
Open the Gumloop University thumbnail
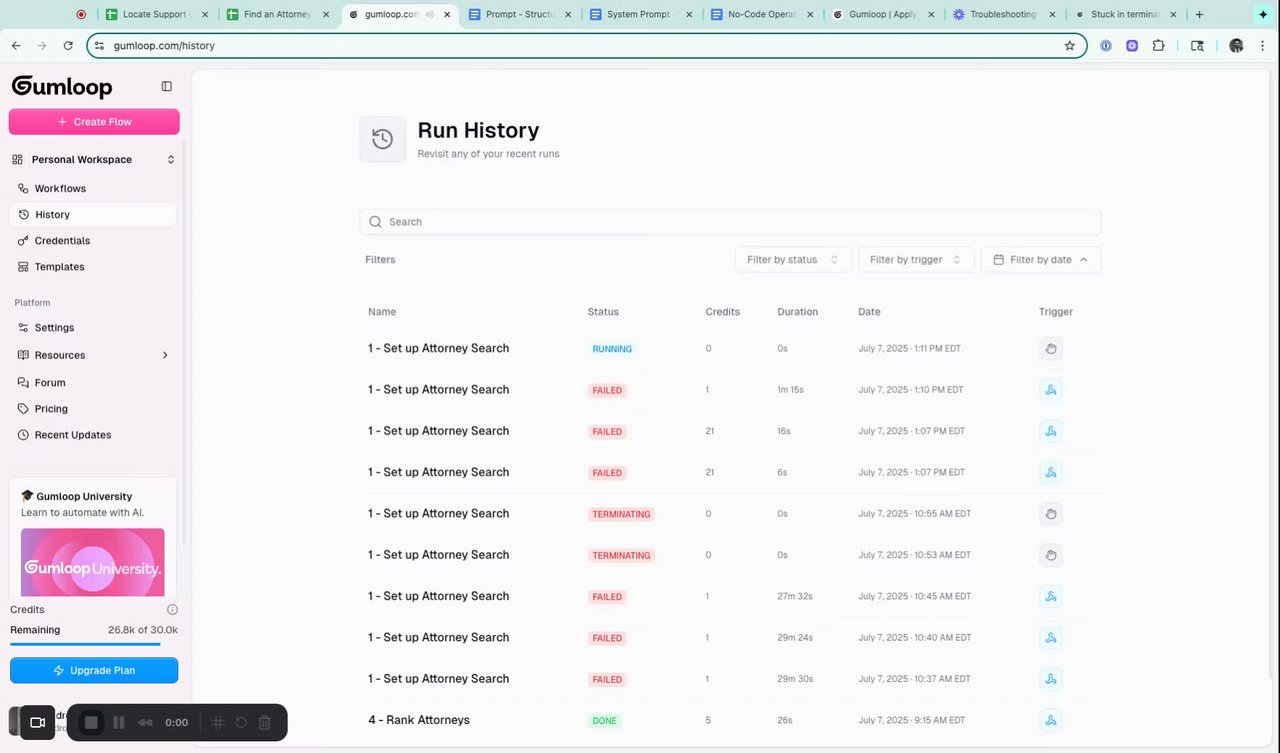click(x=93, y=563)
